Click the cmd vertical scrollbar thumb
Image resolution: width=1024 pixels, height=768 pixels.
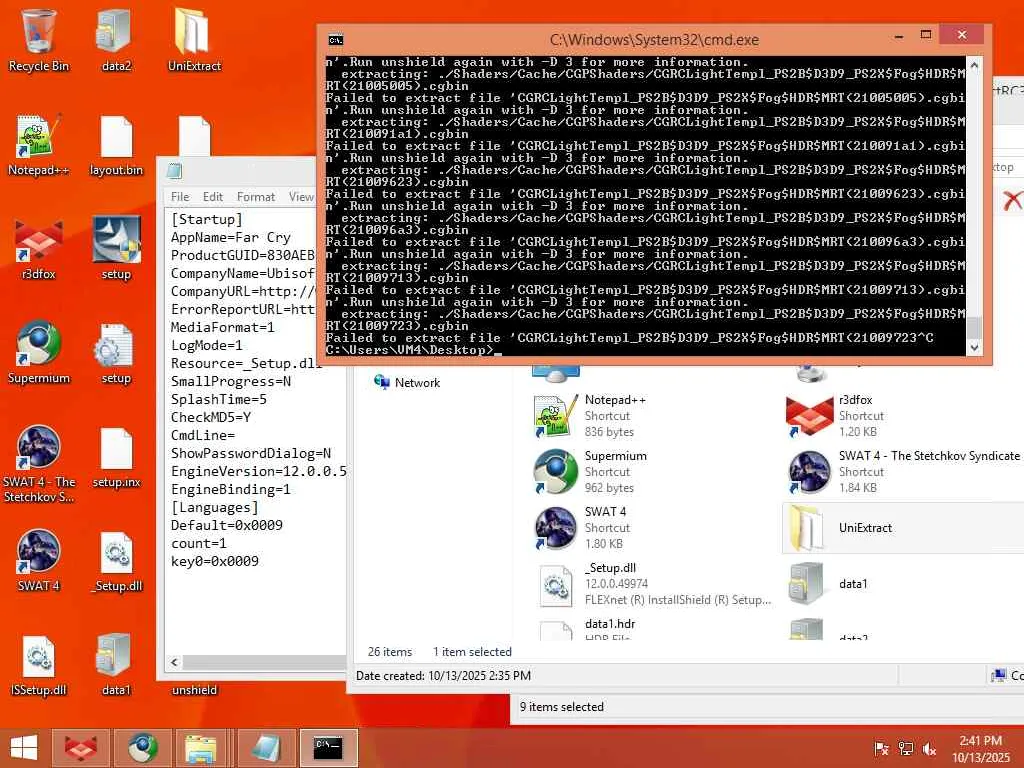pyautogui.click(x=974, y=327)
